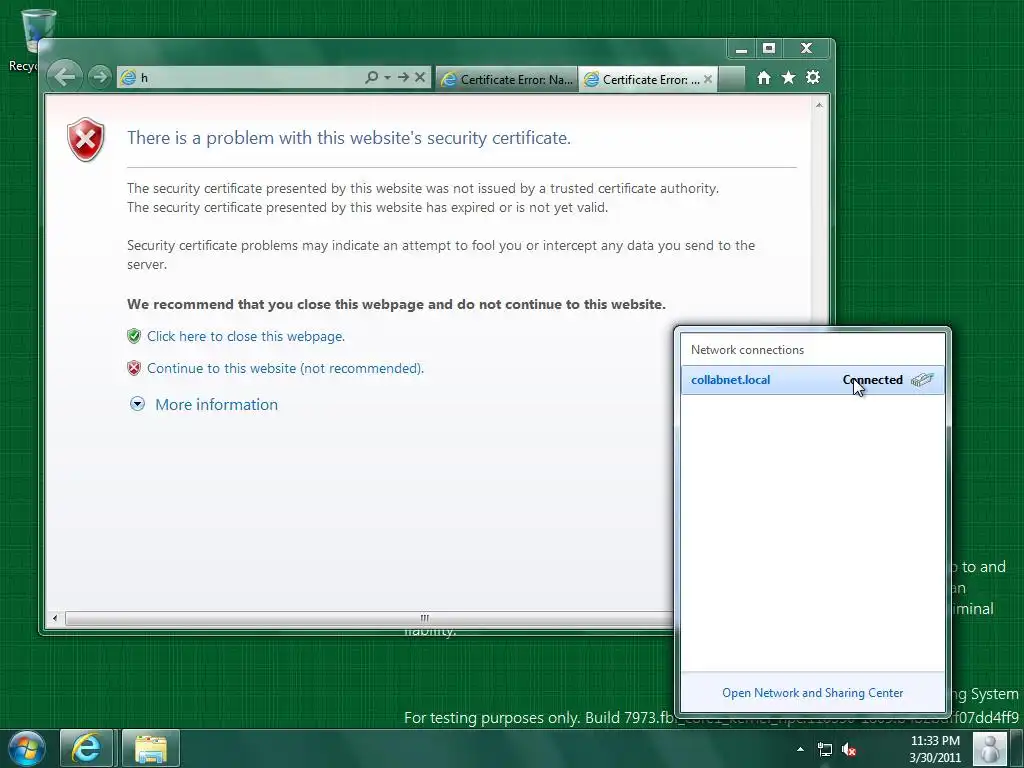Continue to this website (not recommended) link
1024x768 pixels.
point(285,368)
